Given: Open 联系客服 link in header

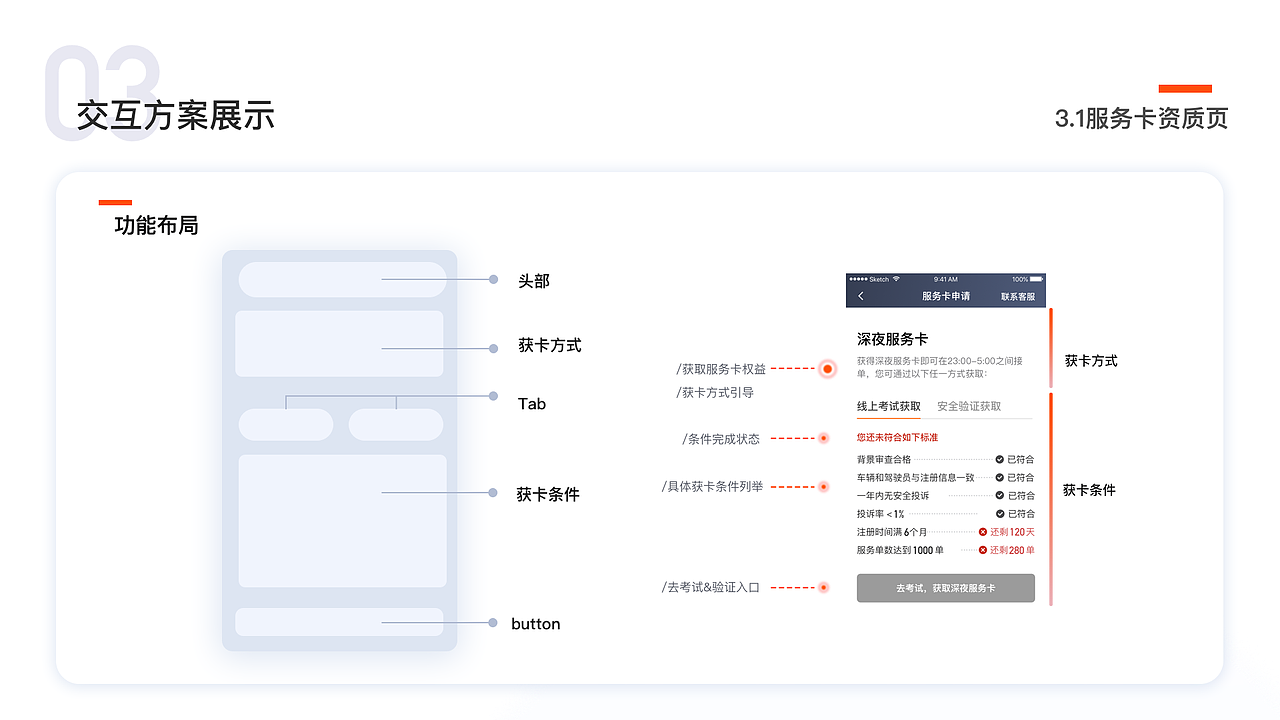Looking at the screenshot, I should coord(1018,297).
